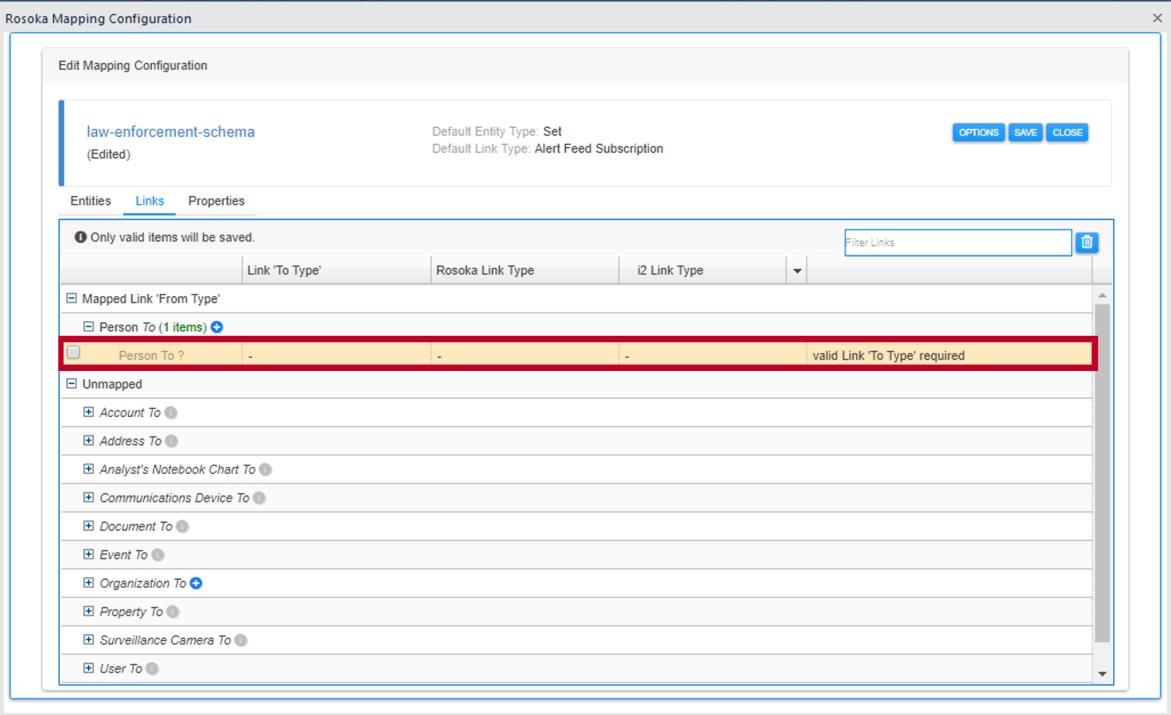This screenshot has width=1171, height=715.
Task: Click the info icon beside Communications Device To
Action: pos(258,497)
